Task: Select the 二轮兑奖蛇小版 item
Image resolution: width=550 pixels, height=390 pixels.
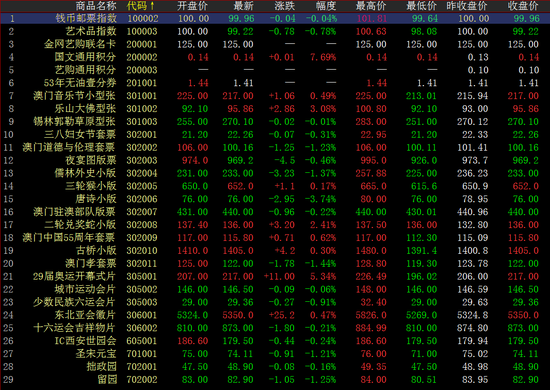Action: point(80,224)
